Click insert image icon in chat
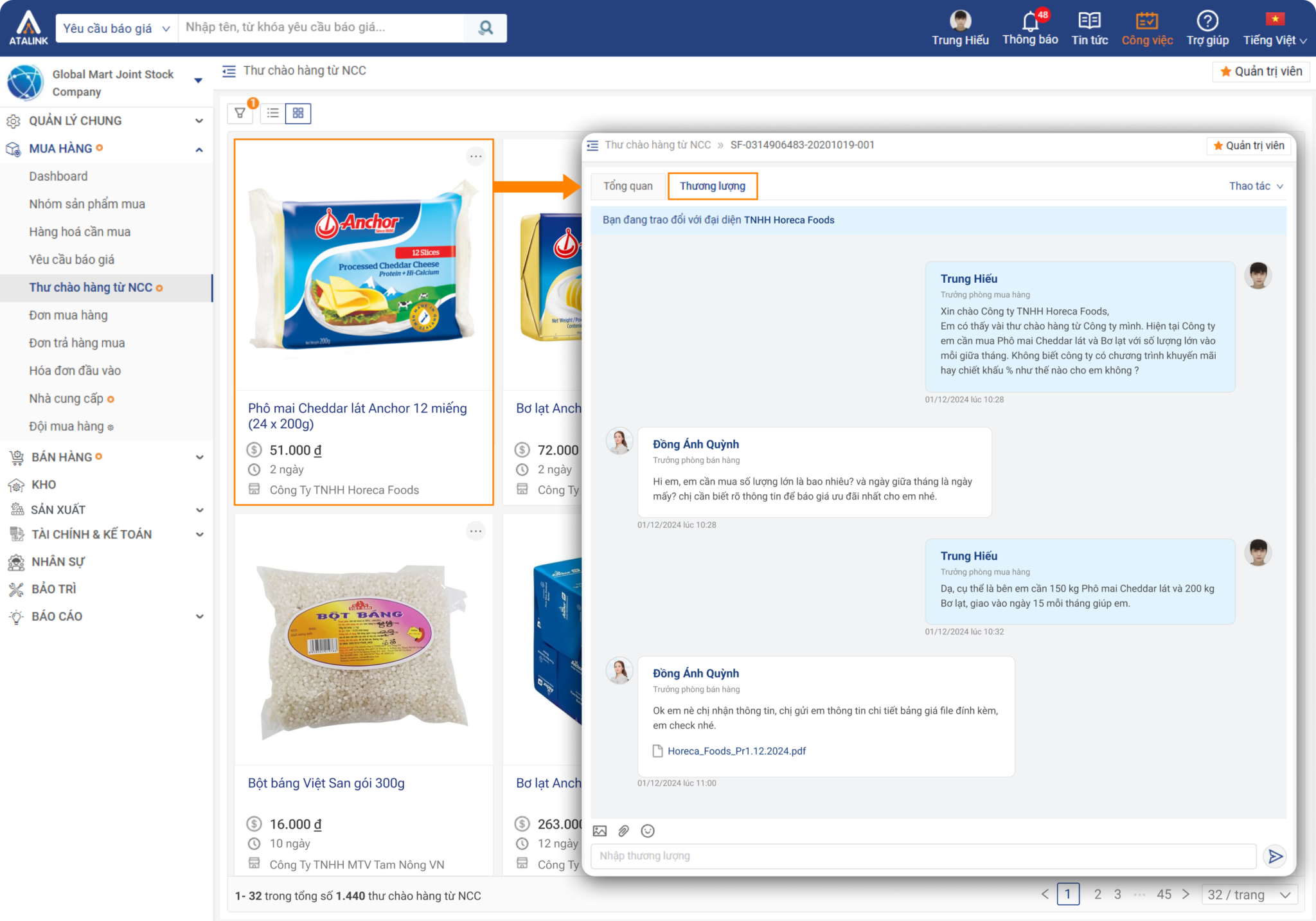Image resolution: width=1316 pixels, height=921 pixels. click(x=600, y=831)
